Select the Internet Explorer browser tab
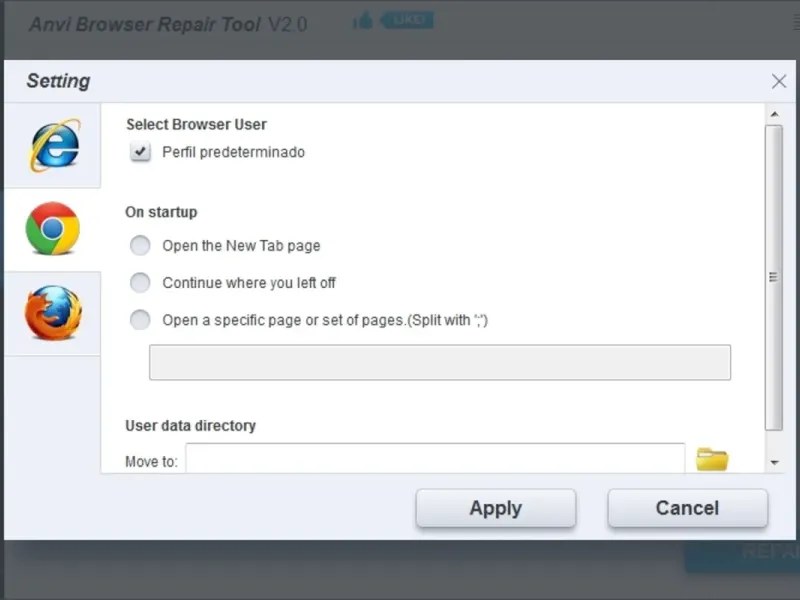 [x=52, y=146]
